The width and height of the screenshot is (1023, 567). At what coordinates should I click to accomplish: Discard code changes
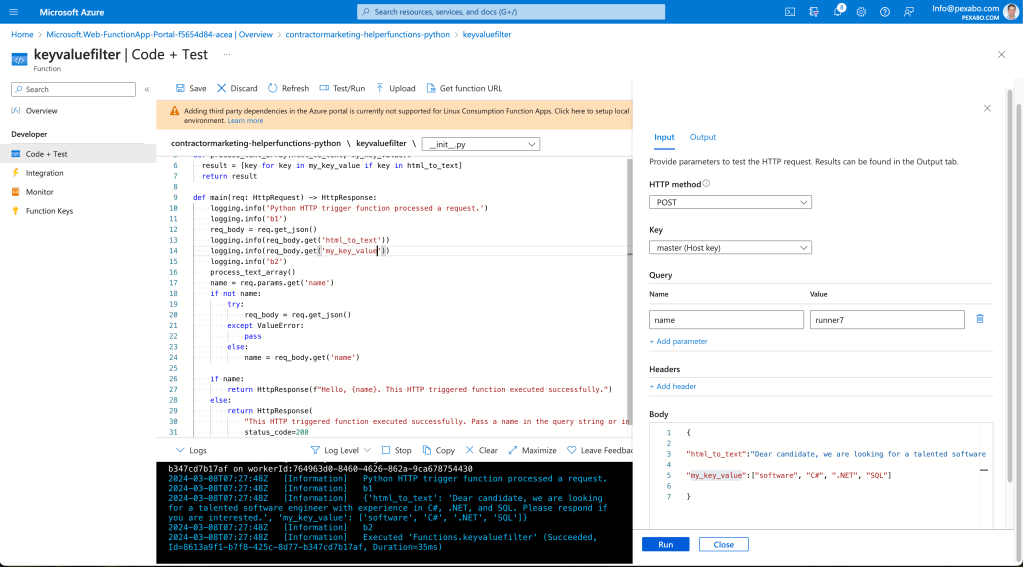(237, 88)
